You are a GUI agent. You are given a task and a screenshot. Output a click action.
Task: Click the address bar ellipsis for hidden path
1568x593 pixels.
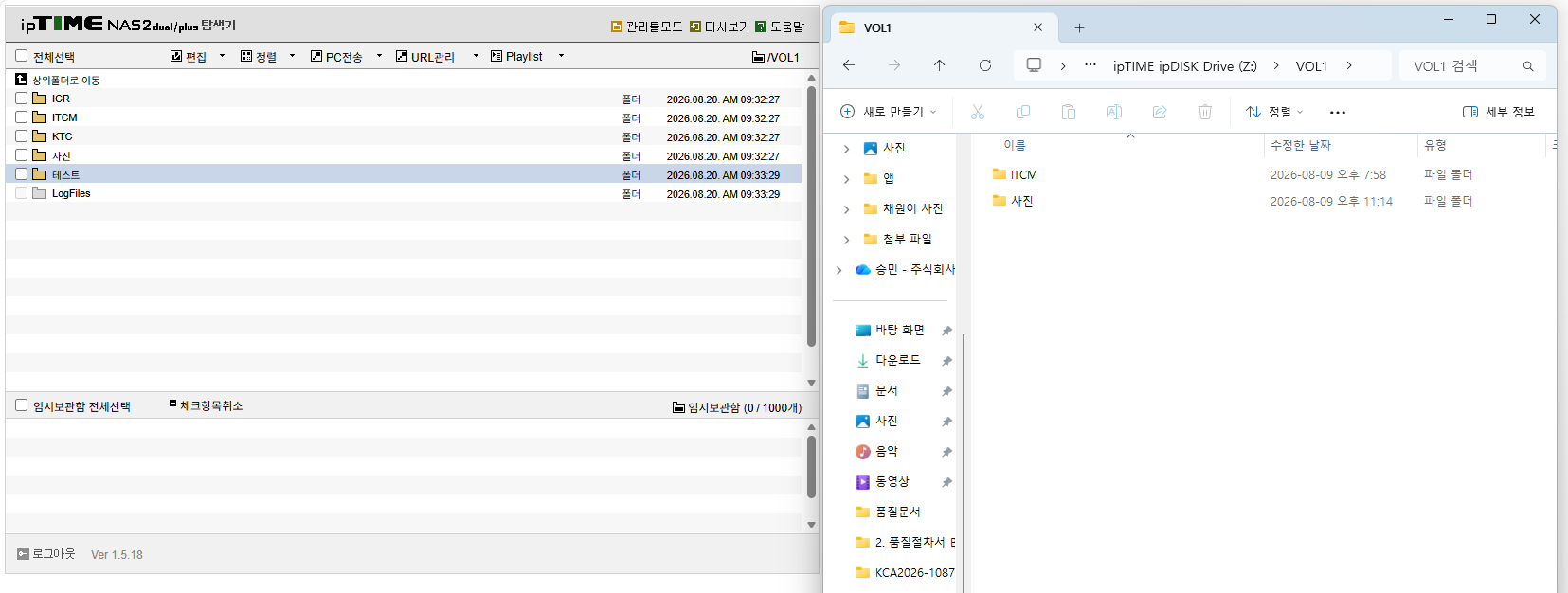[1090, 65]
